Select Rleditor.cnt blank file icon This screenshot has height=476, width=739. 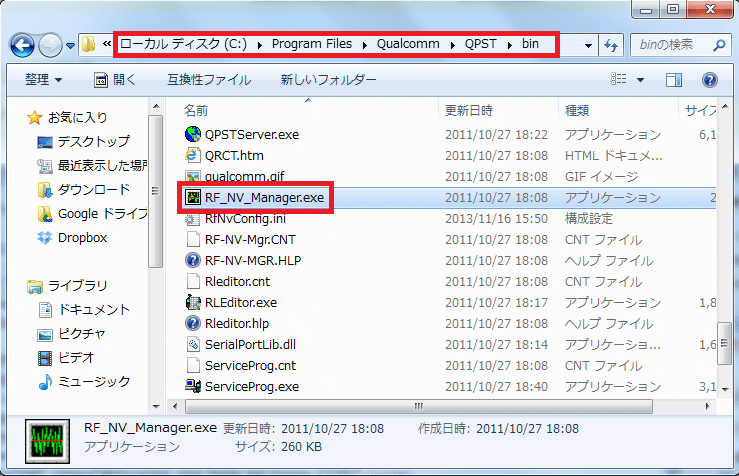click(x=193, y=281)
